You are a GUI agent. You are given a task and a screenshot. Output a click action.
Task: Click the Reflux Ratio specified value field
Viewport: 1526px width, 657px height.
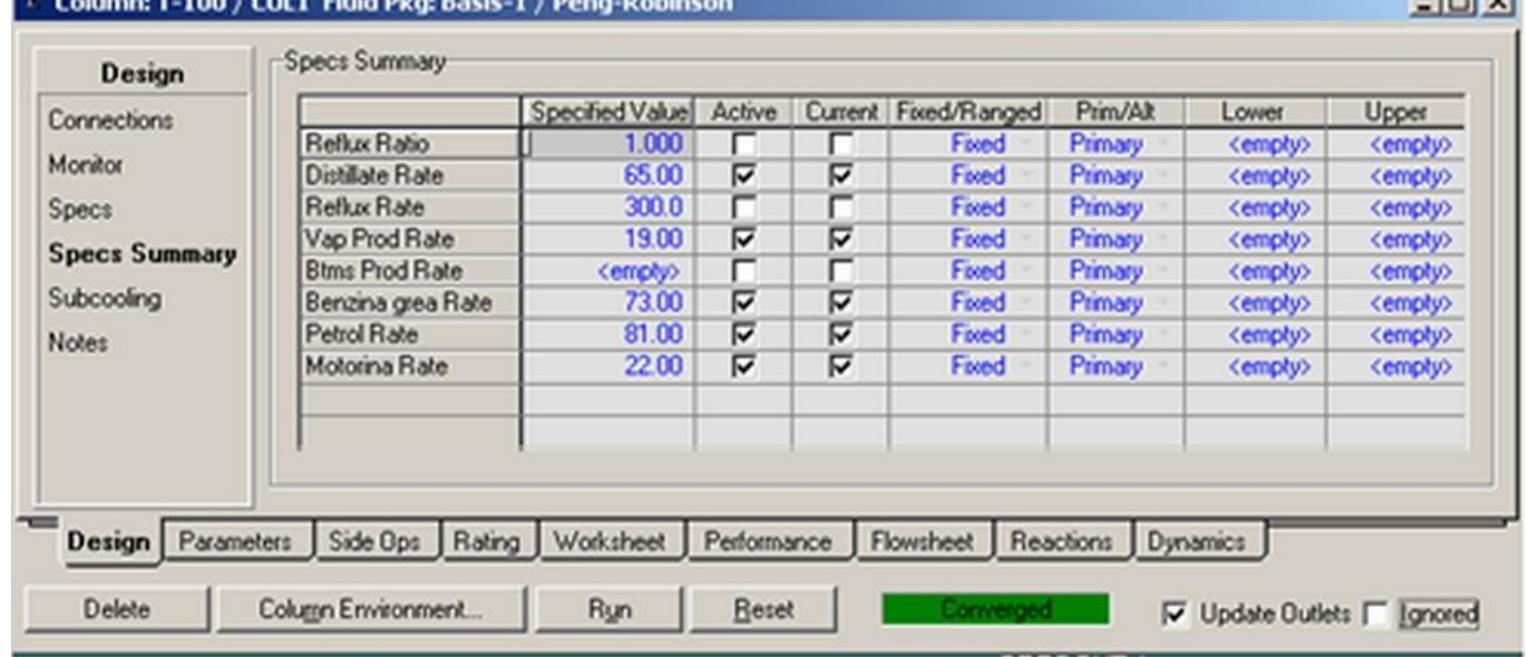[607, 145]
